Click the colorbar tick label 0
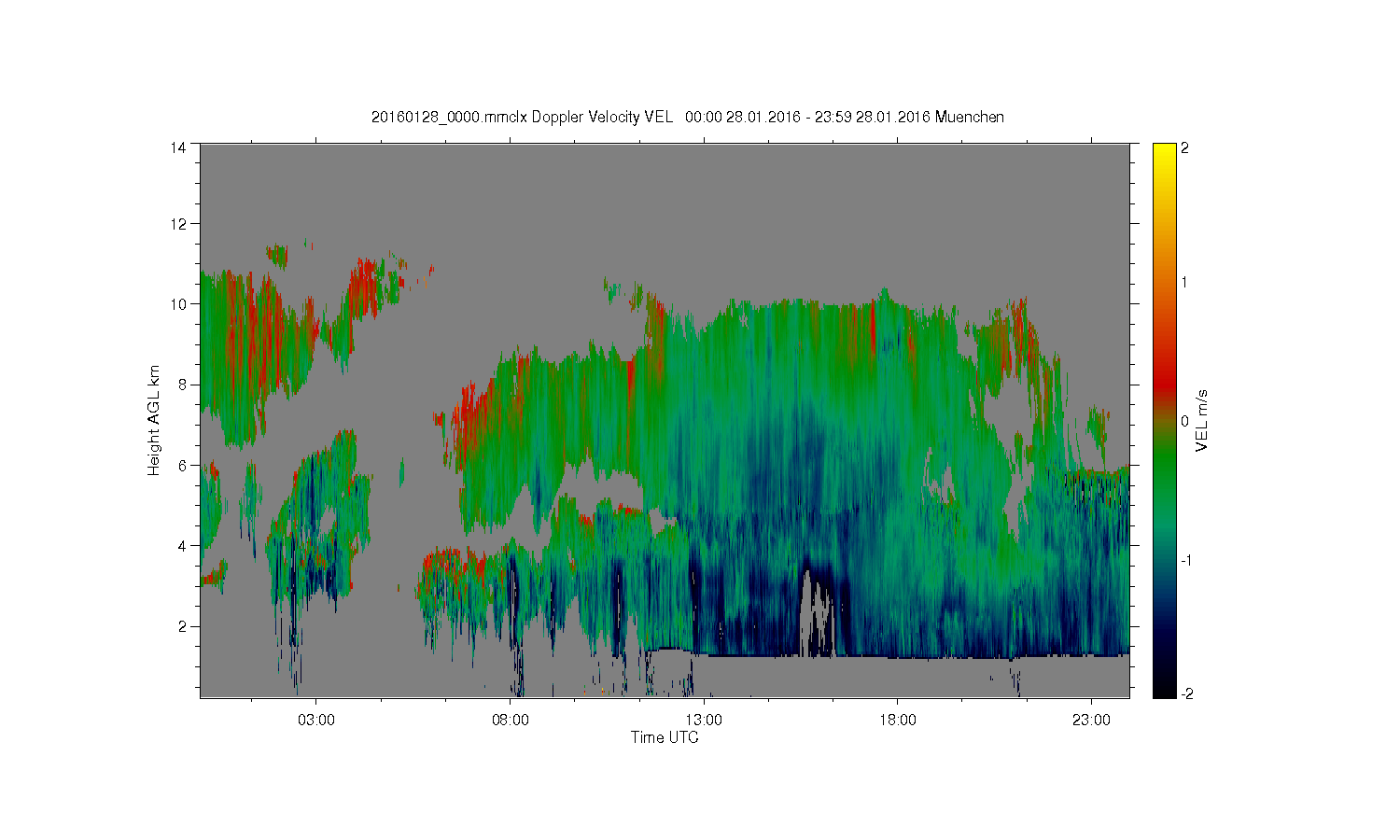 coord(1184,421)
